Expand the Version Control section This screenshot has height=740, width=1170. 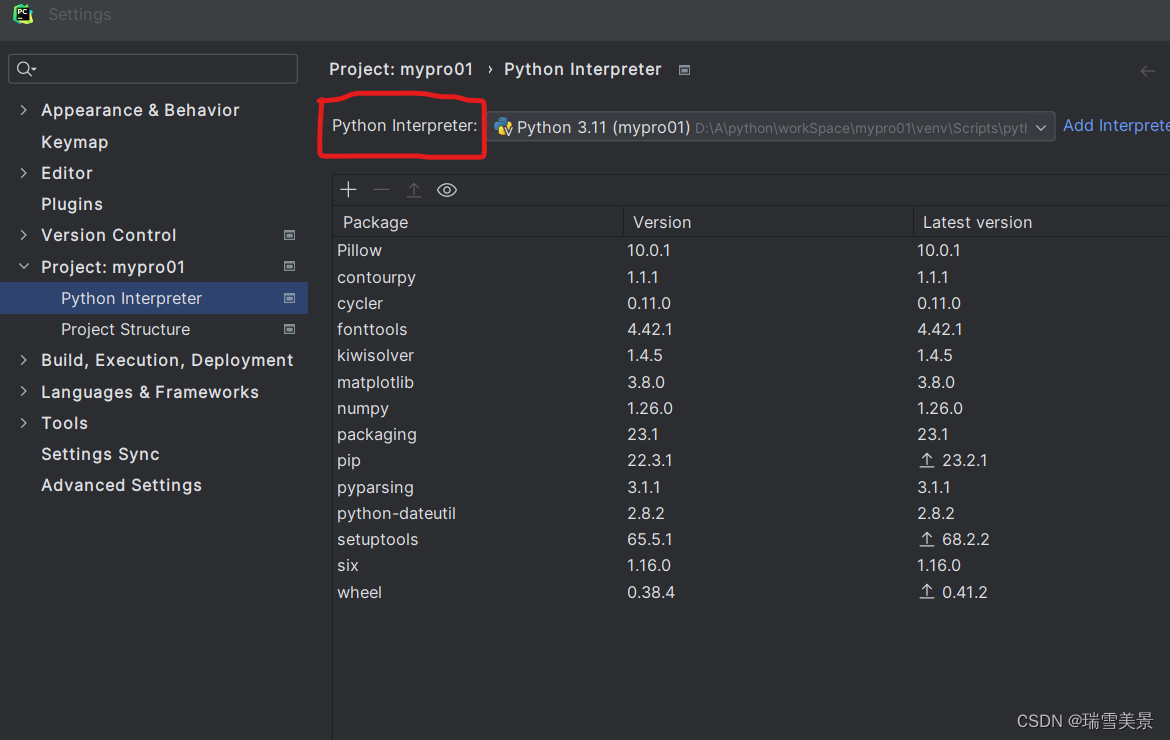(24, 235)
